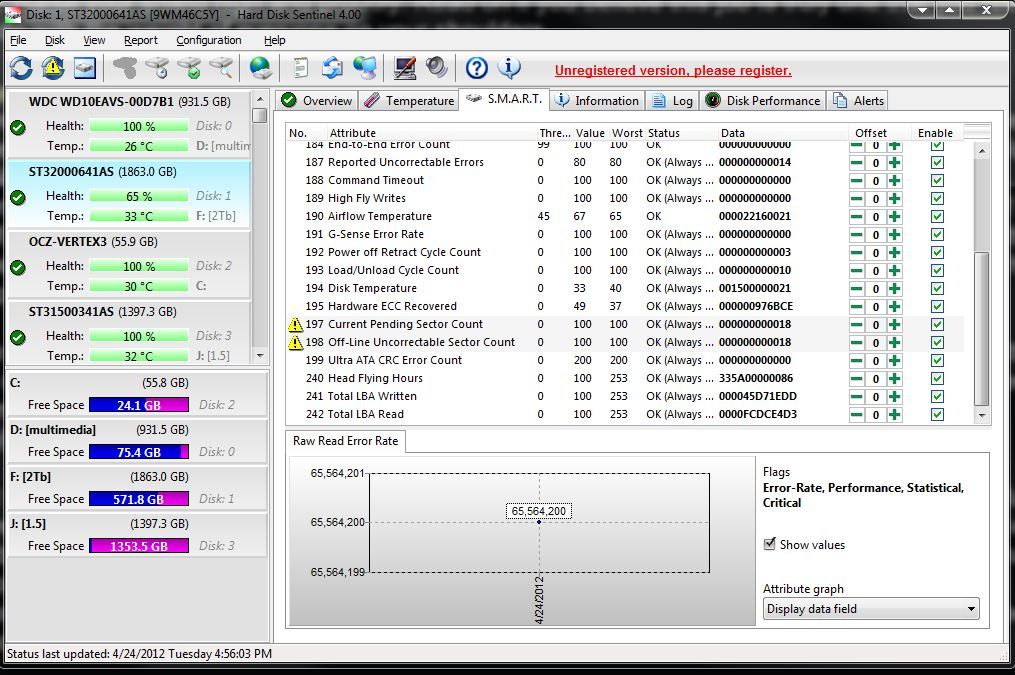Click disk list scroll-up arrow

(260, 99)
